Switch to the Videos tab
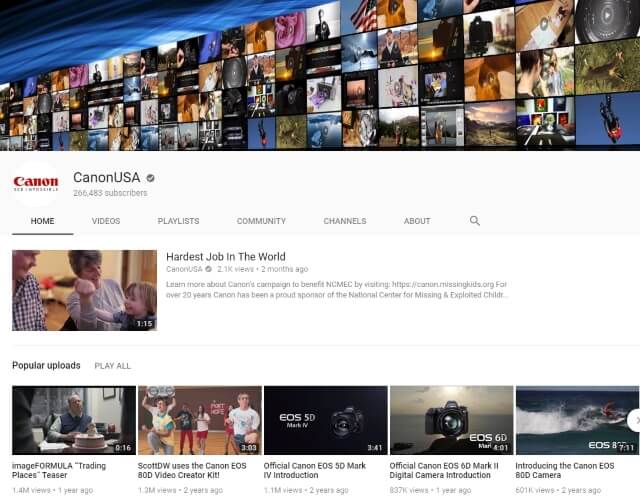 pos(106,221)
